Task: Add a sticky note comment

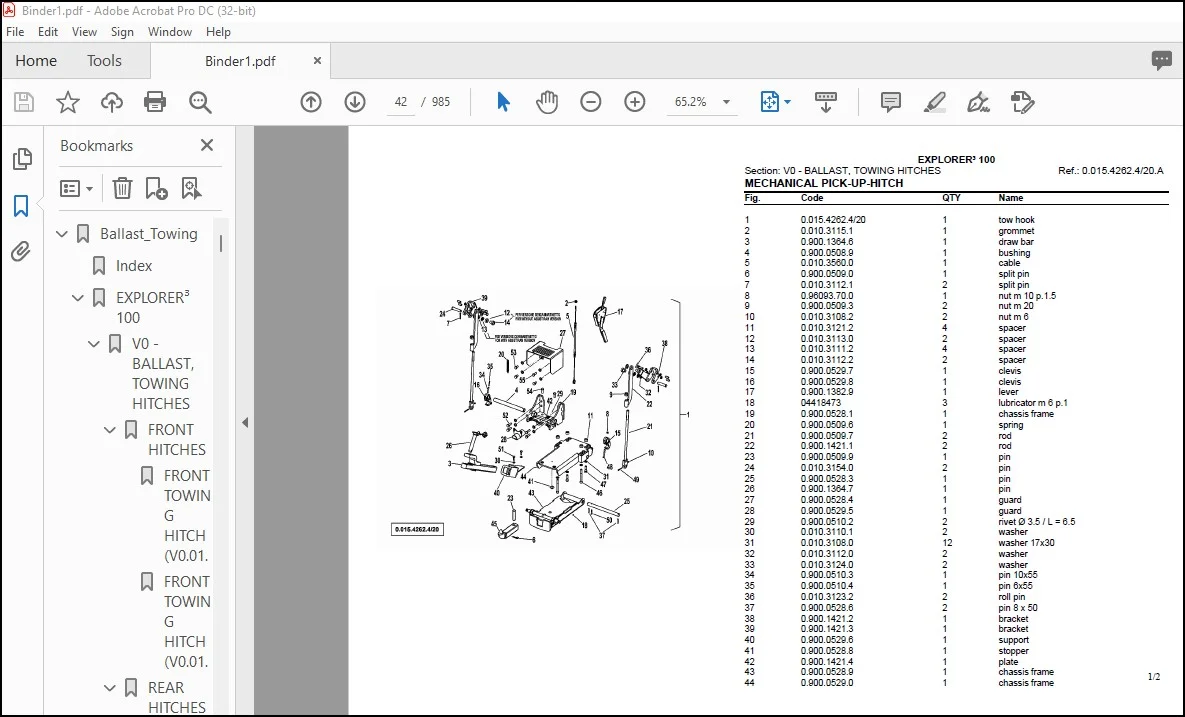Action: click(891, 102)
